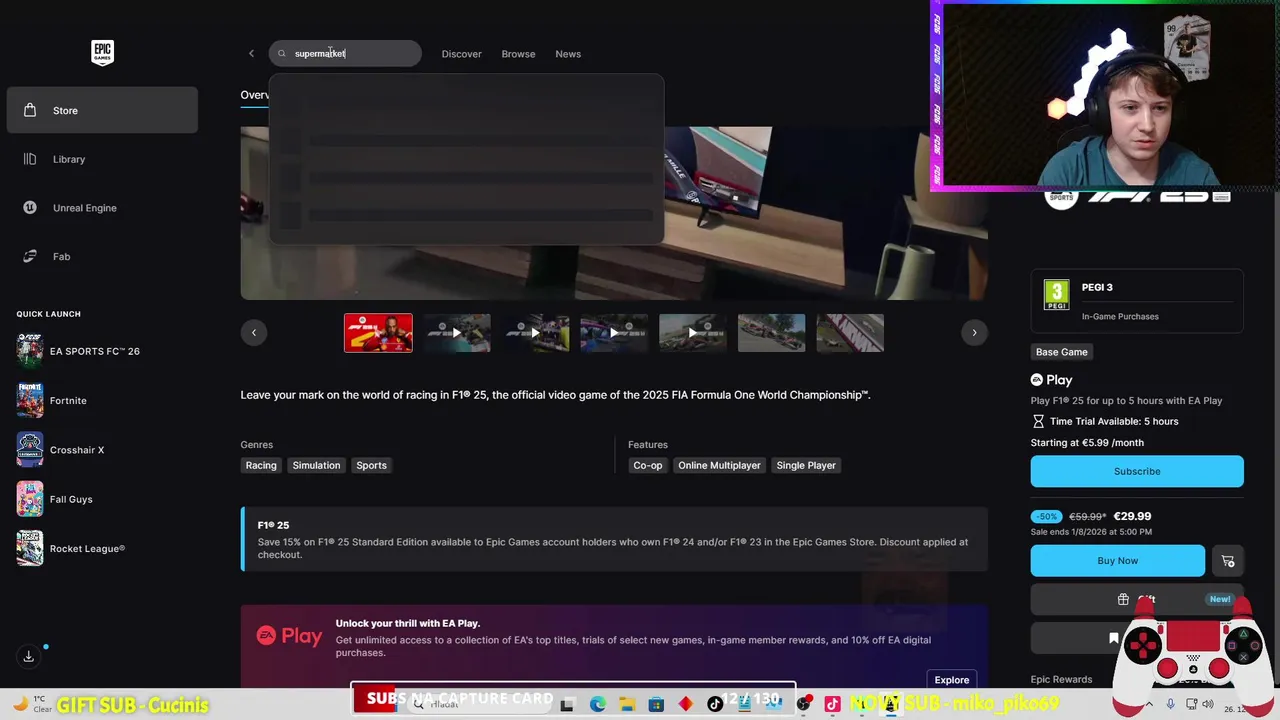Image resolution: width=1280 pixels, height=720 pixels.
Task: Focus the search field containing supermarket
Action: click(345, 54)
